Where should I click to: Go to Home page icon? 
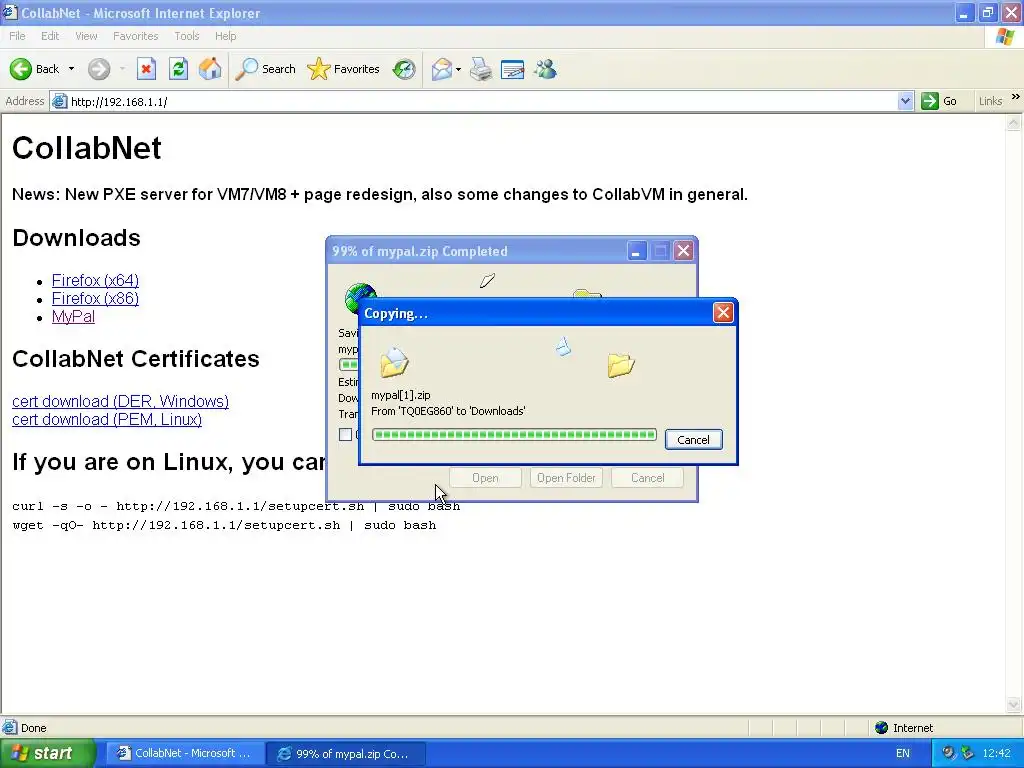click(x=210, y=69)
